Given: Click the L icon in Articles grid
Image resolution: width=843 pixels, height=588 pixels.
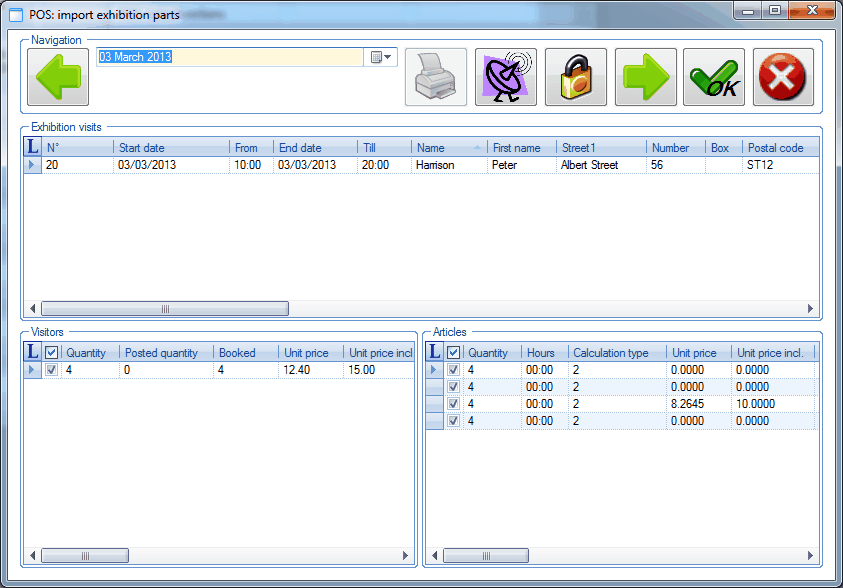Looking at the screenshot, I should click(x=435, y=352).
